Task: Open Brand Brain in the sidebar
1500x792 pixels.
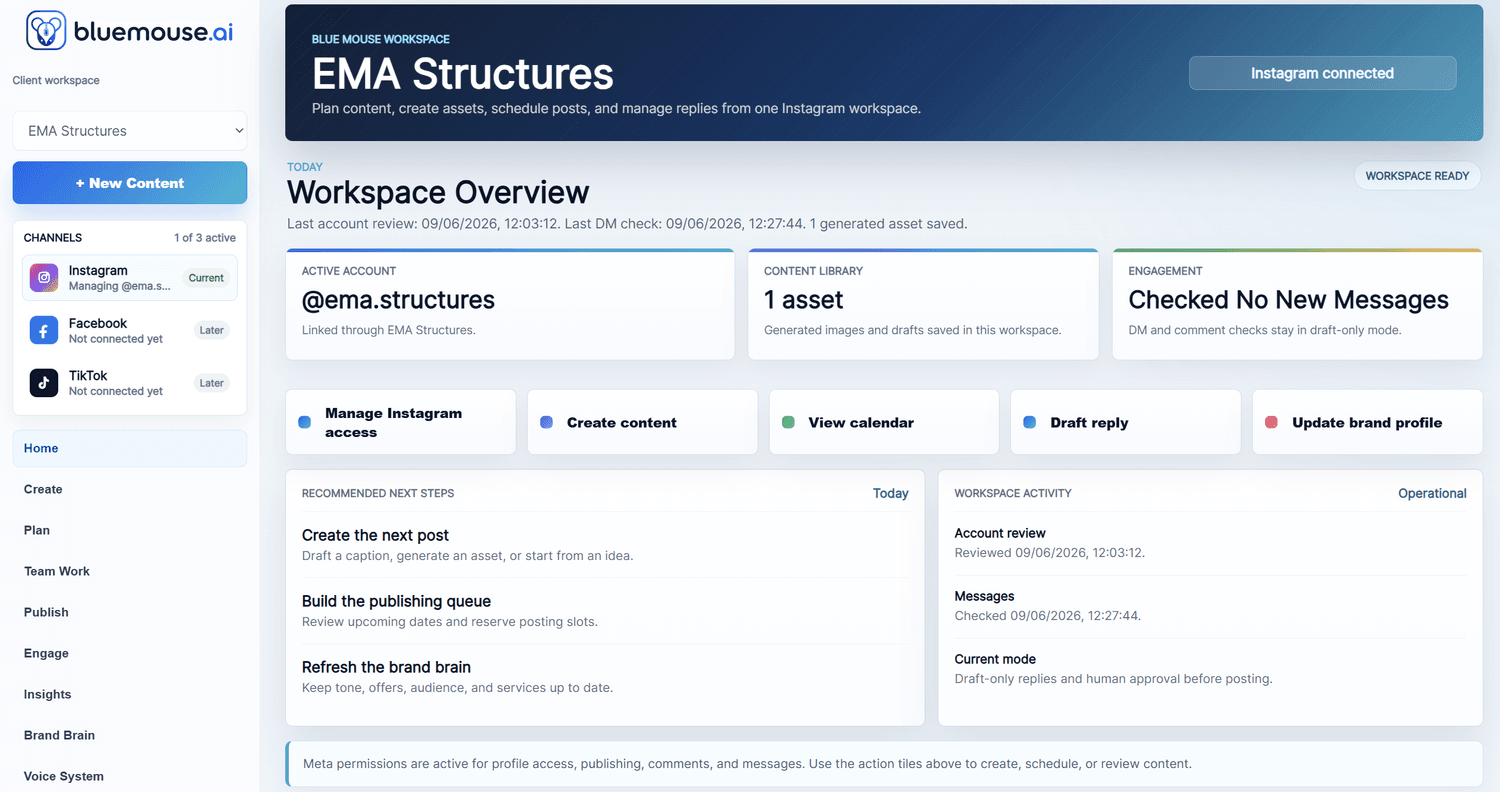Action: [130, 736]
